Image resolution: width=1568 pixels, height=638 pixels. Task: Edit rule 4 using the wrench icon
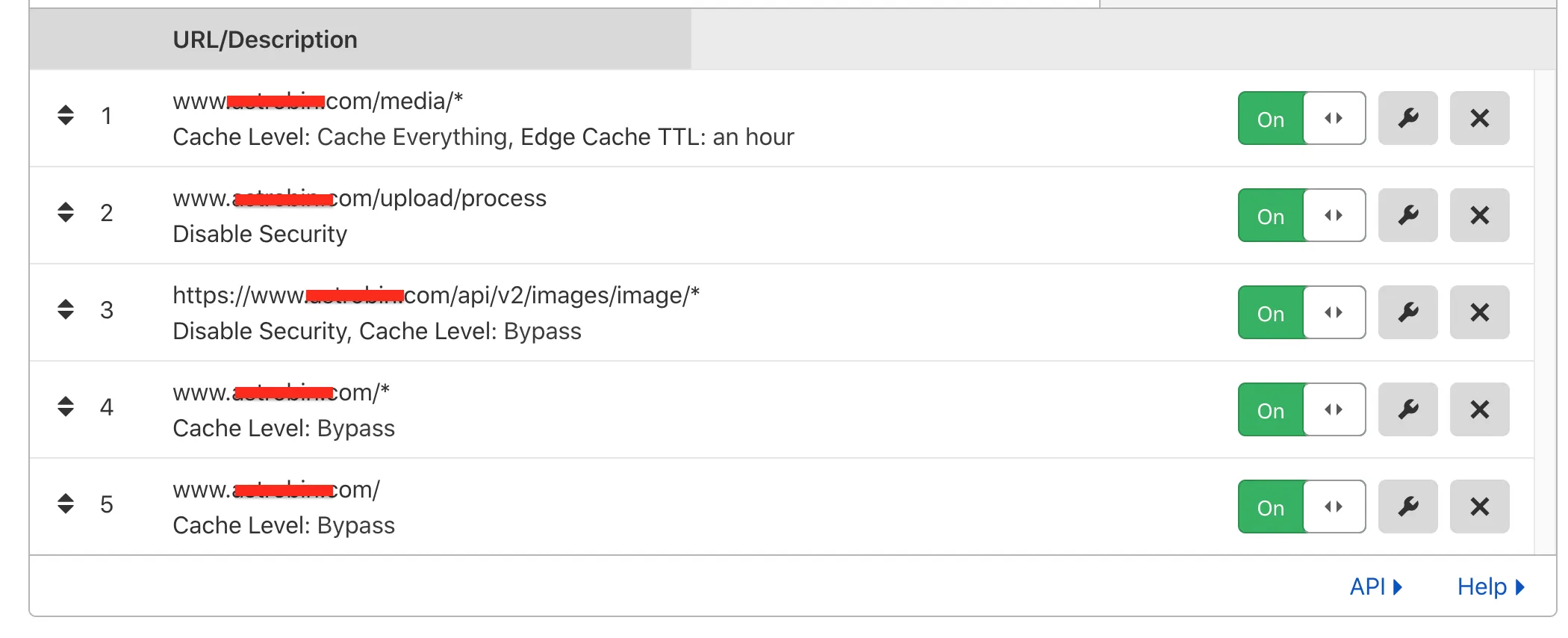click(1407, 409)
